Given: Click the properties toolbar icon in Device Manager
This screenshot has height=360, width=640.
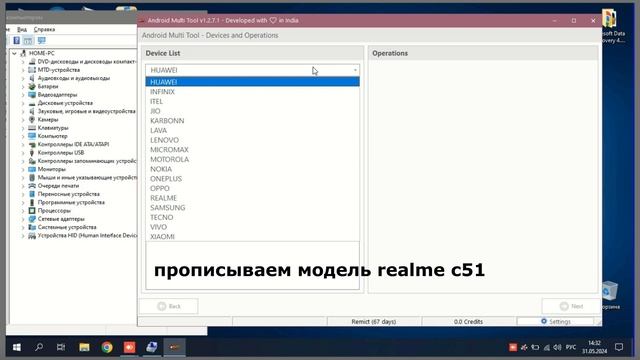Looking at the screenshot, I should pos(16,40).
